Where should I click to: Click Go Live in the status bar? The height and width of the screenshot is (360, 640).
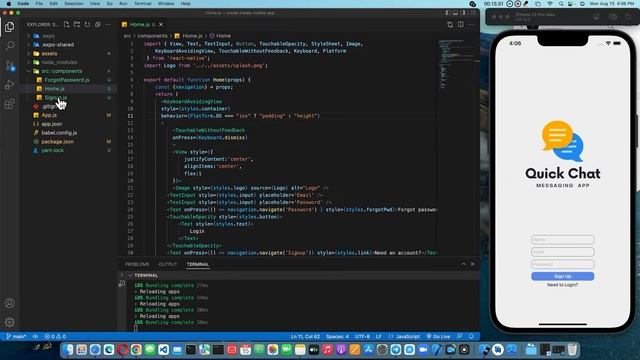[438, 337]
